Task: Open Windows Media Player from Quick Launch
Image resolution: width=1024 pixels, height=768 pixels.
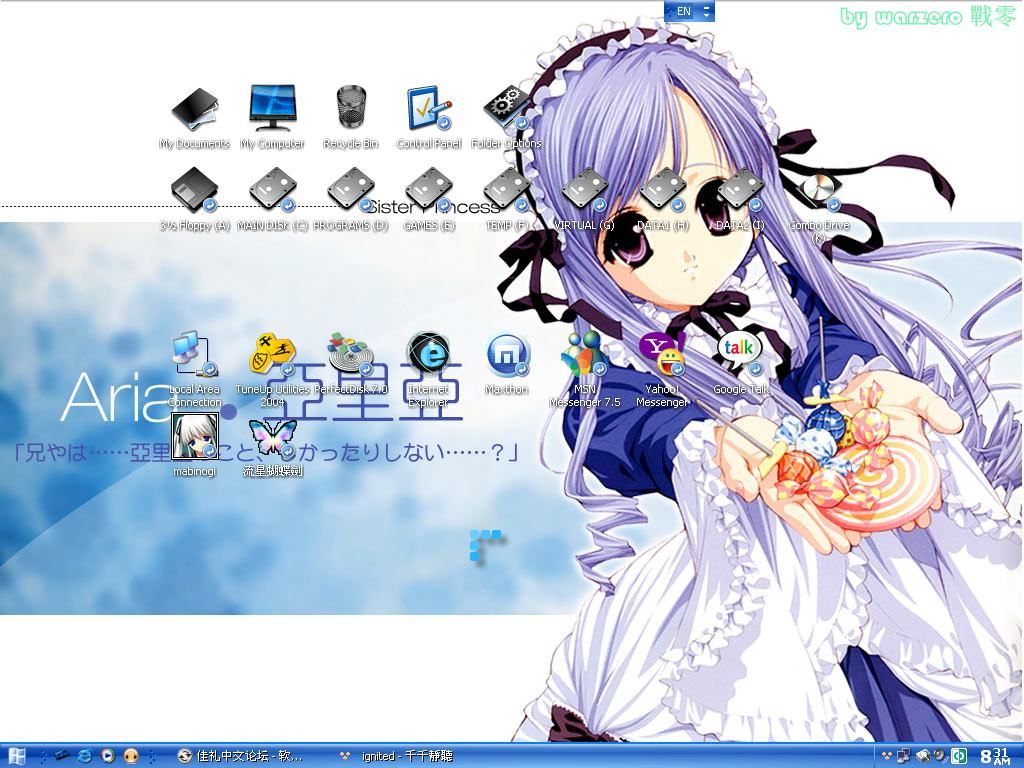Action: coord(108,756)
